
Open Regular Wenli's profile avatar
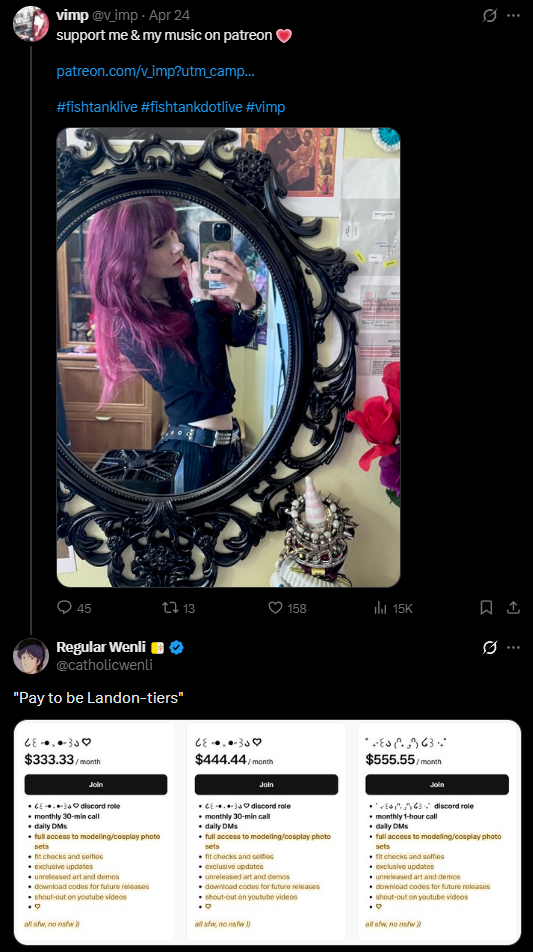coord(31,656)
